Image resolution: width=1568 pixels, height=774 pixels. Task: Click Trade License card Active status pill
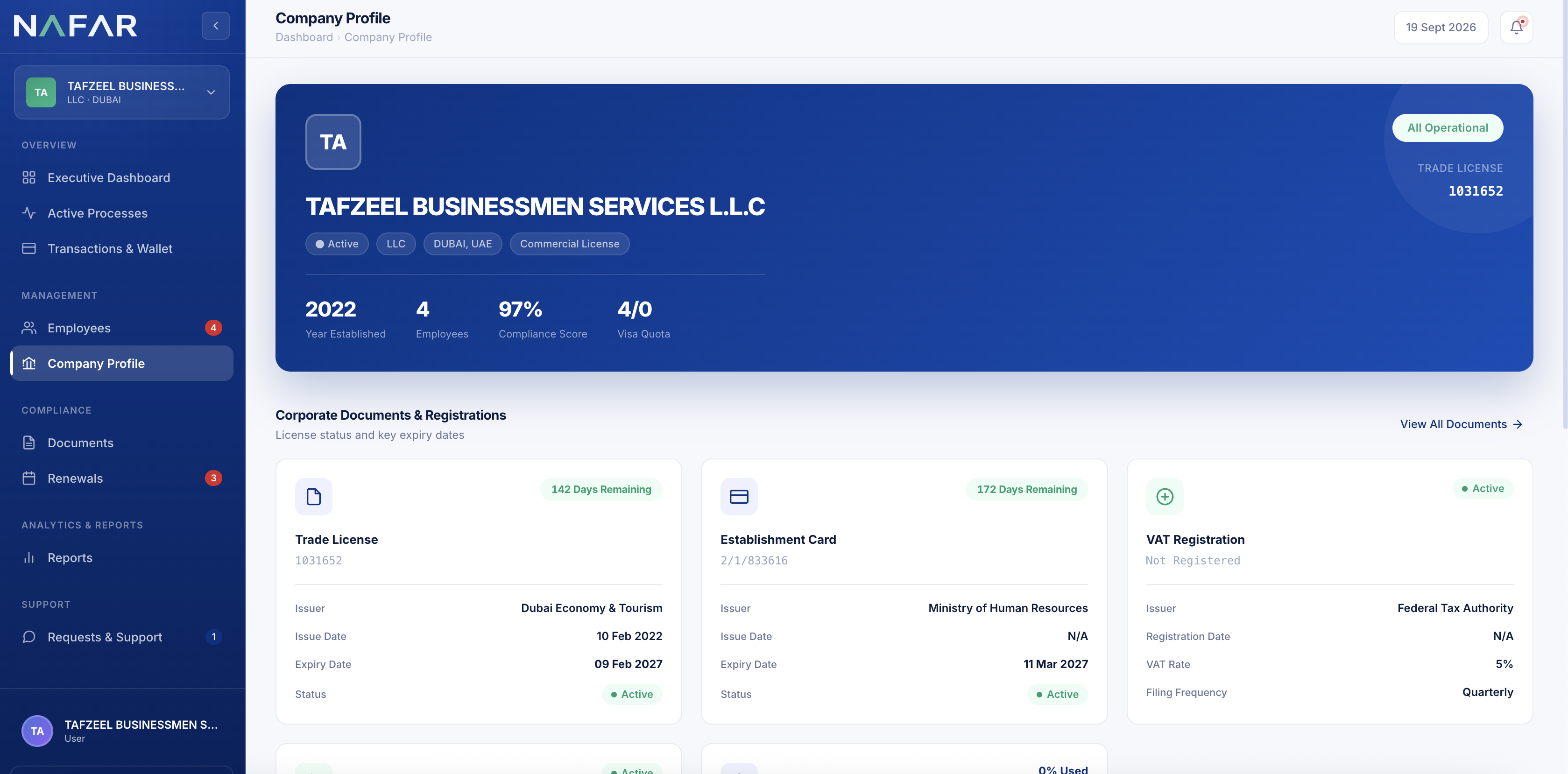click(632, 694)
